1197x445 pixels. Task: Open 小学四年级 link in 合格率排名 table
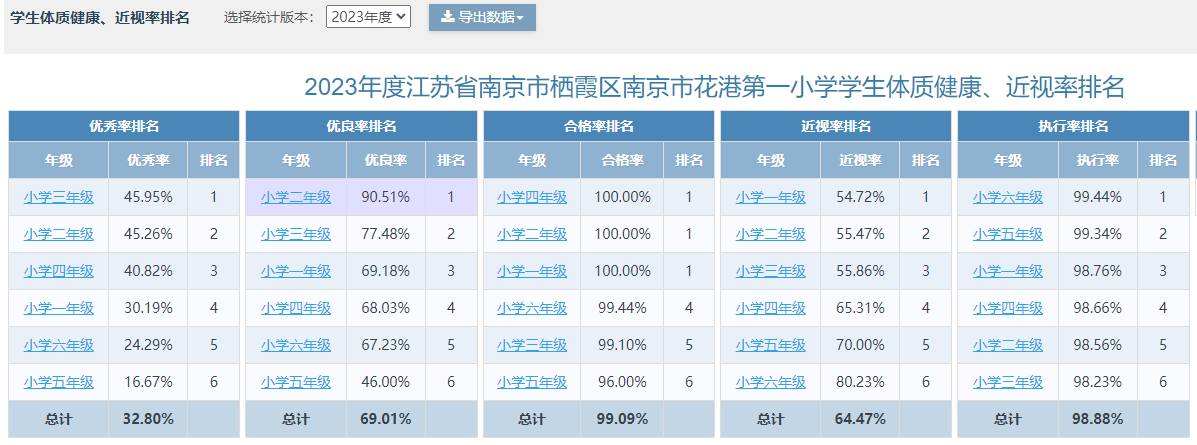[x=532, y=197]
